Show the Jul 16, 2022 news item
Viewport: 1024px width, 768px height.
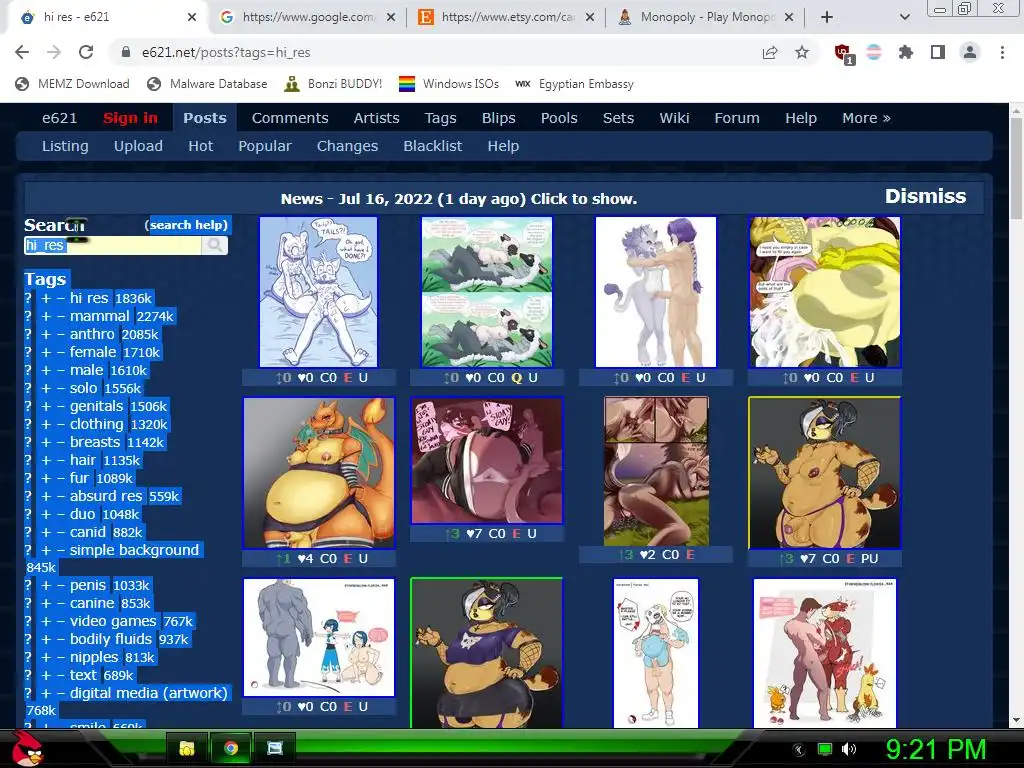pyautogui.click(x=458, y=199)
